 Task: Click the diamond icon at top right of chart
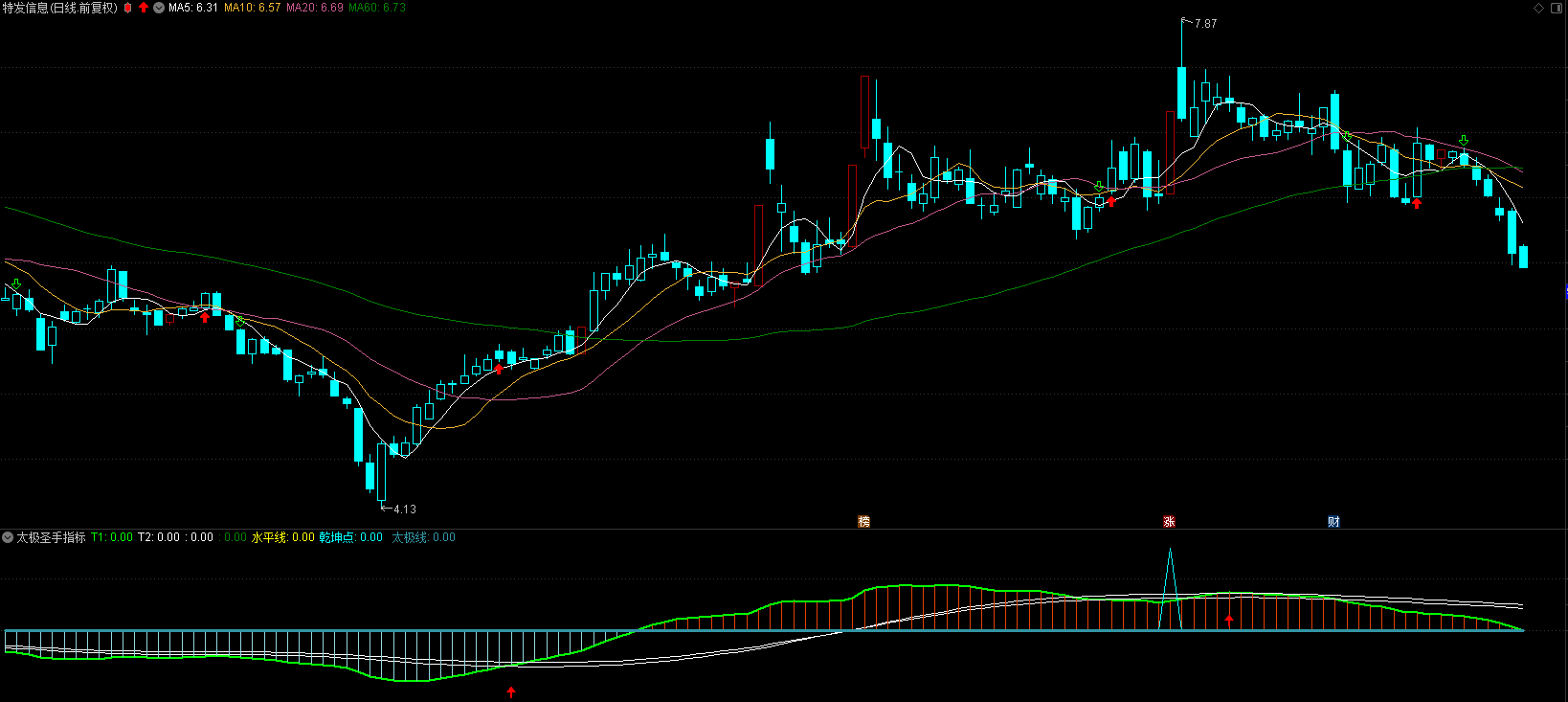point(1538,8)
